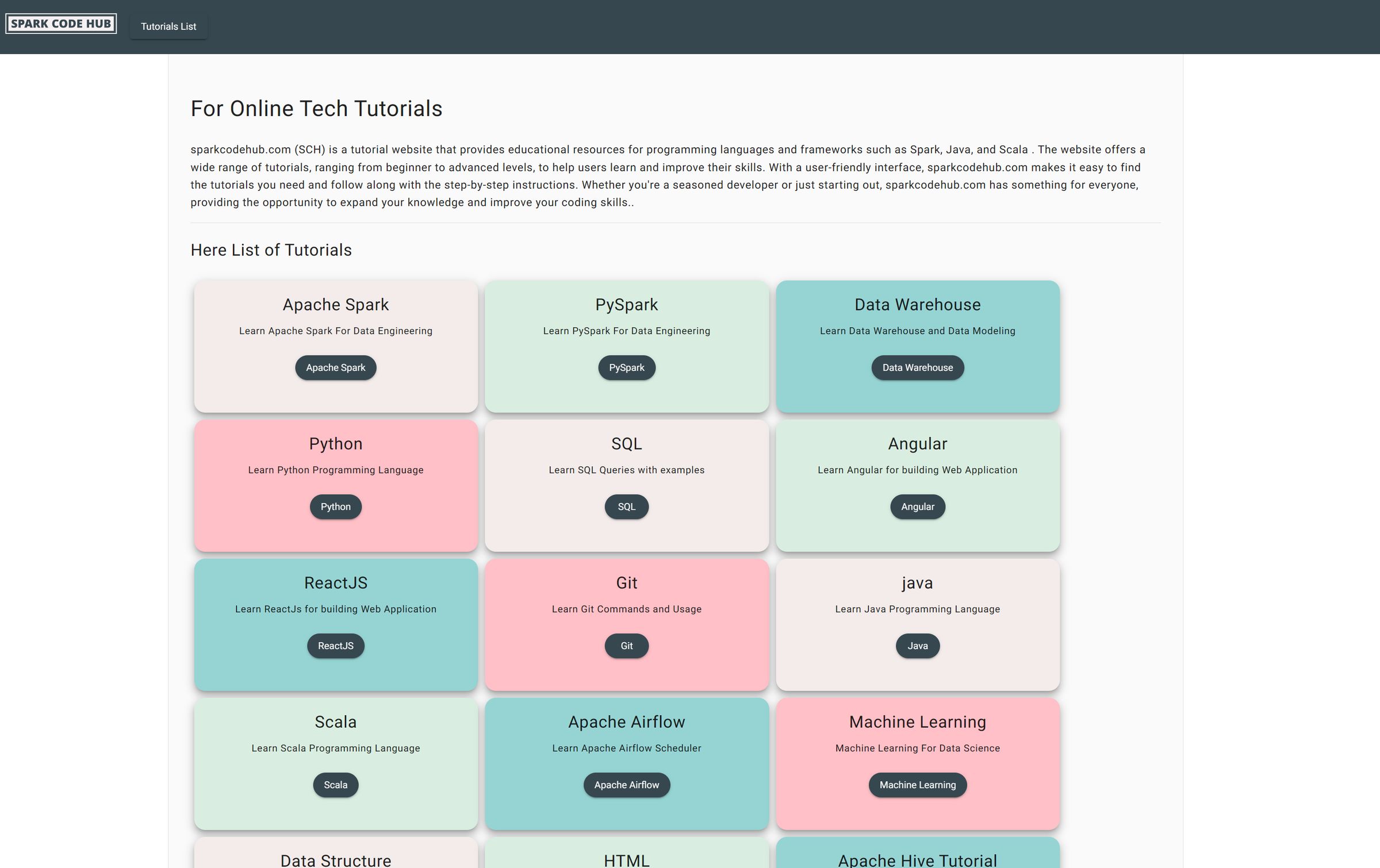Open the Machine Learning tutorial
The height and width of the screenshot is (868, 1380).
[917, 785]
